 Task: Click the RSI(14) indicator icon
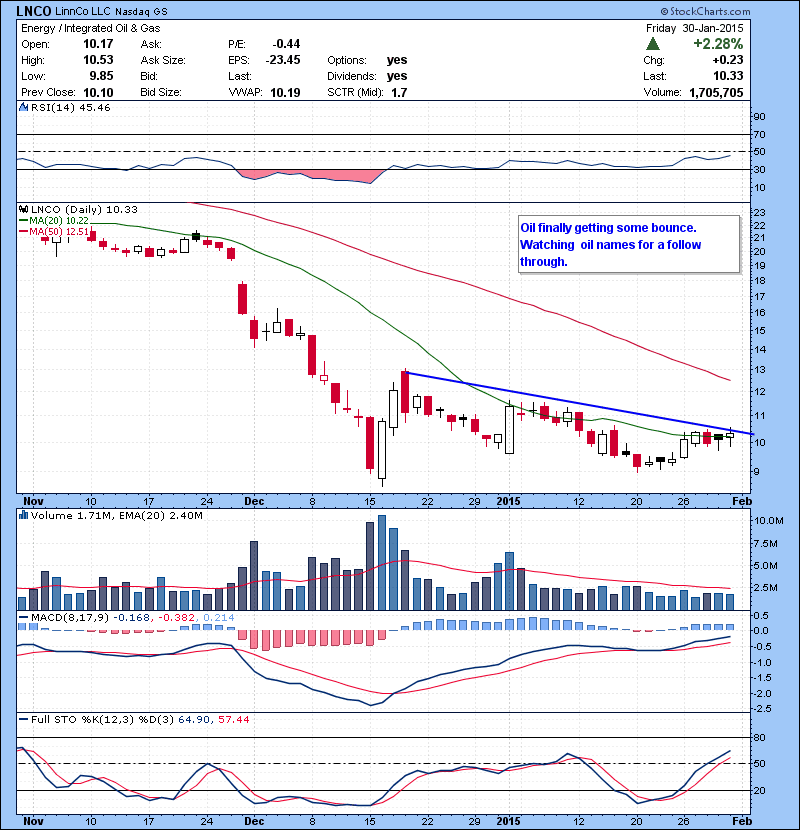(24, 107)
